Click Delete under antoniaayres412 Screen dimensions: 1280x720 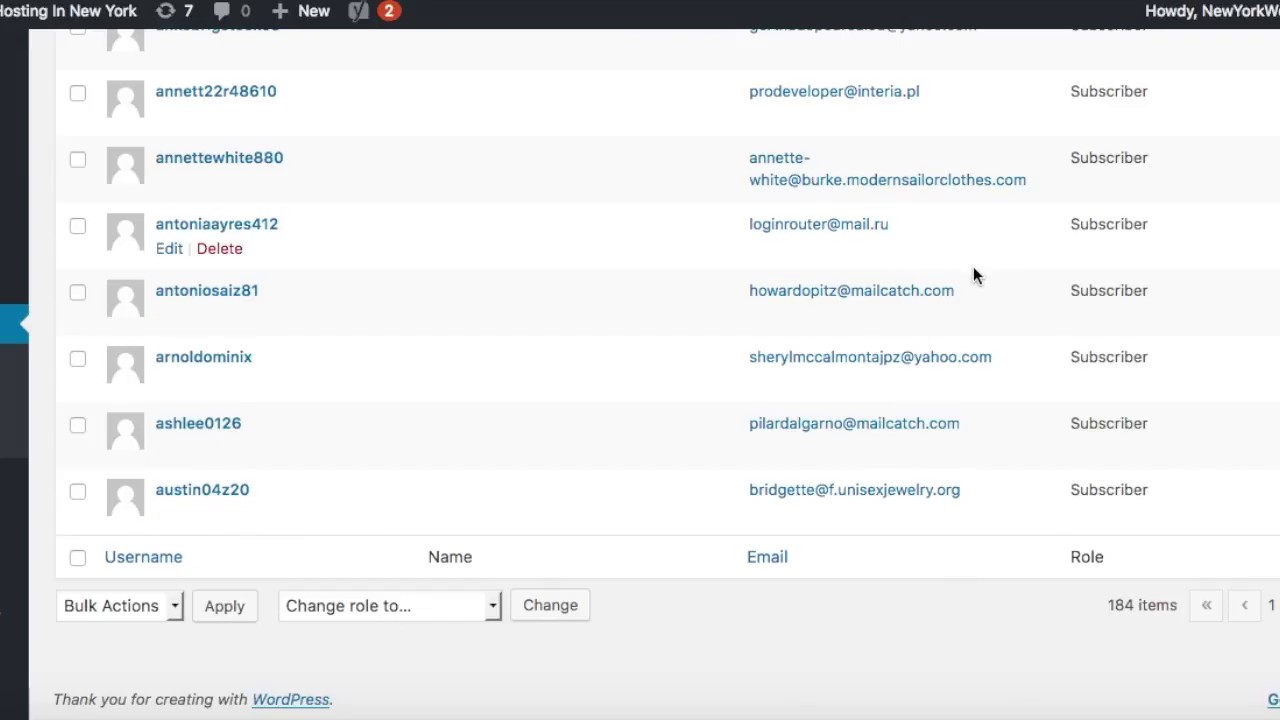[x=219, y=249]
